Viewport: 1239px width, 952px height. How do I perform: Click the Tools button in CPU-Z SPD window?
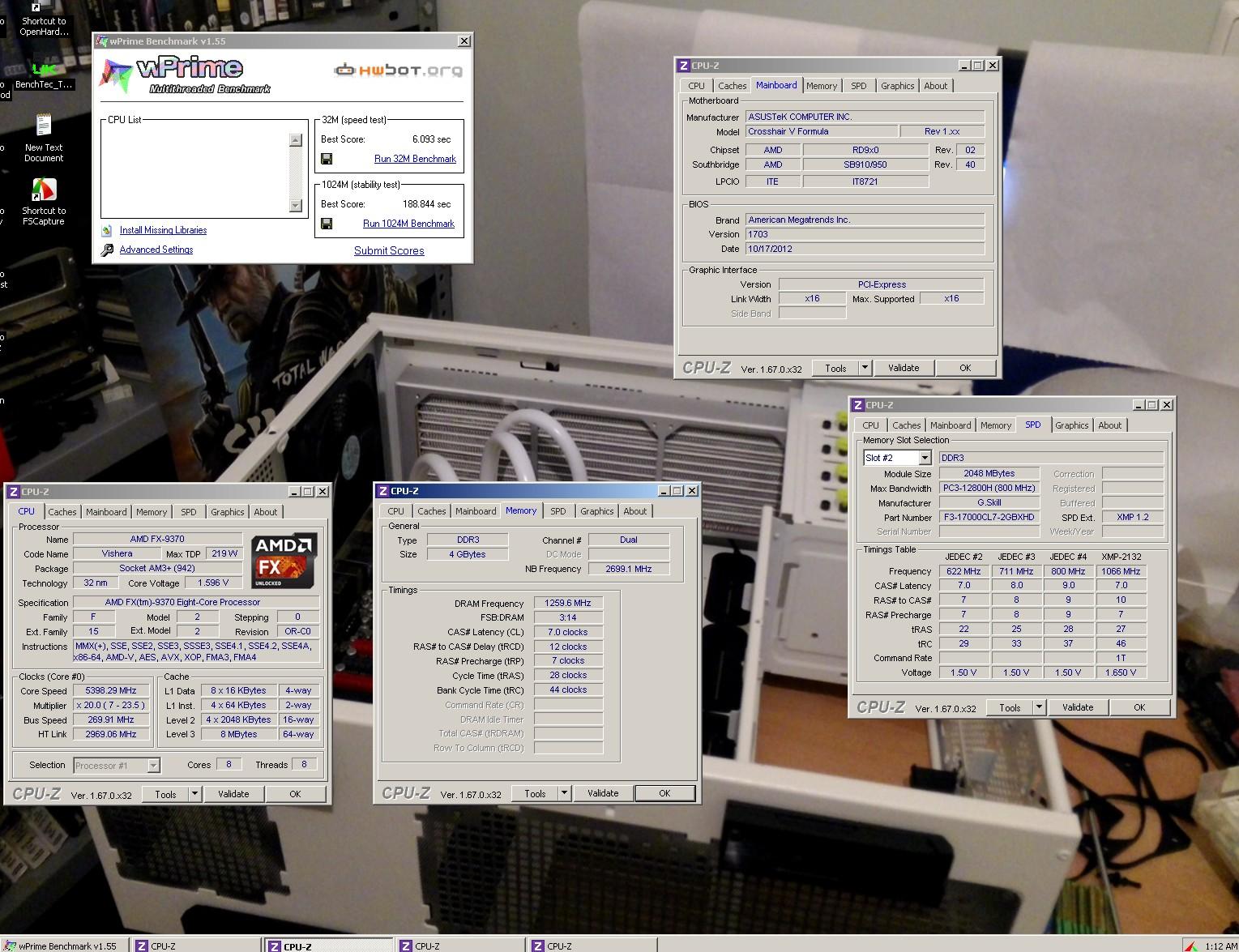click(1010, 707)
